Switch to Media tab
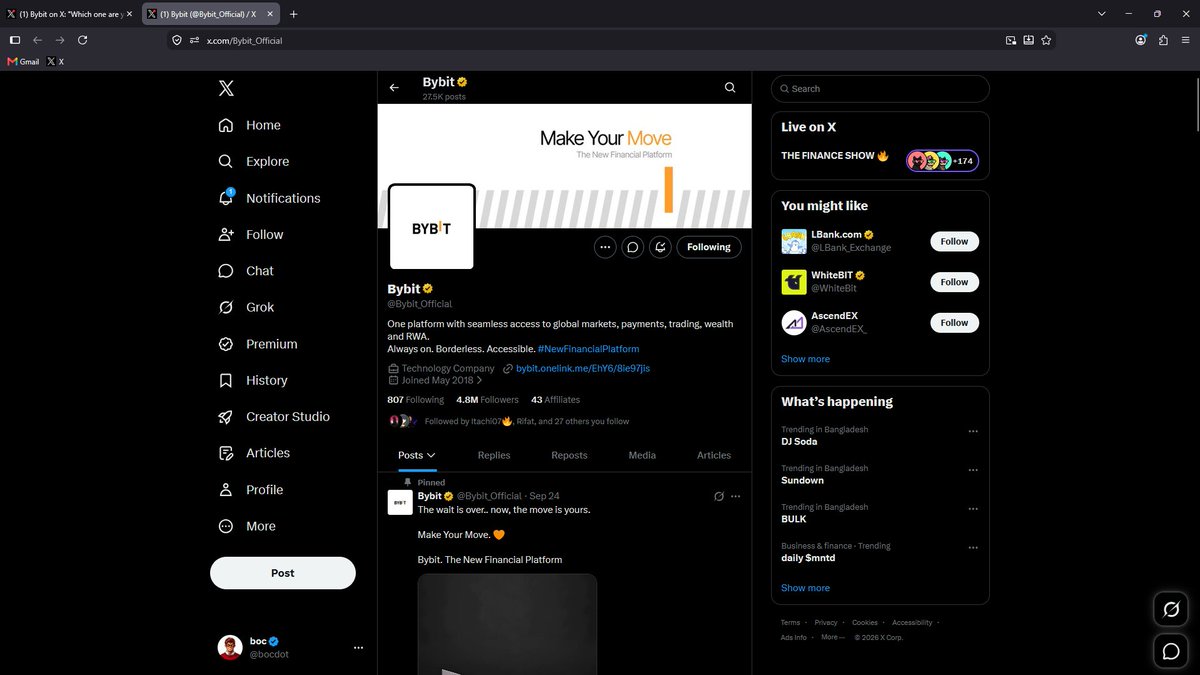 [642, 455]
